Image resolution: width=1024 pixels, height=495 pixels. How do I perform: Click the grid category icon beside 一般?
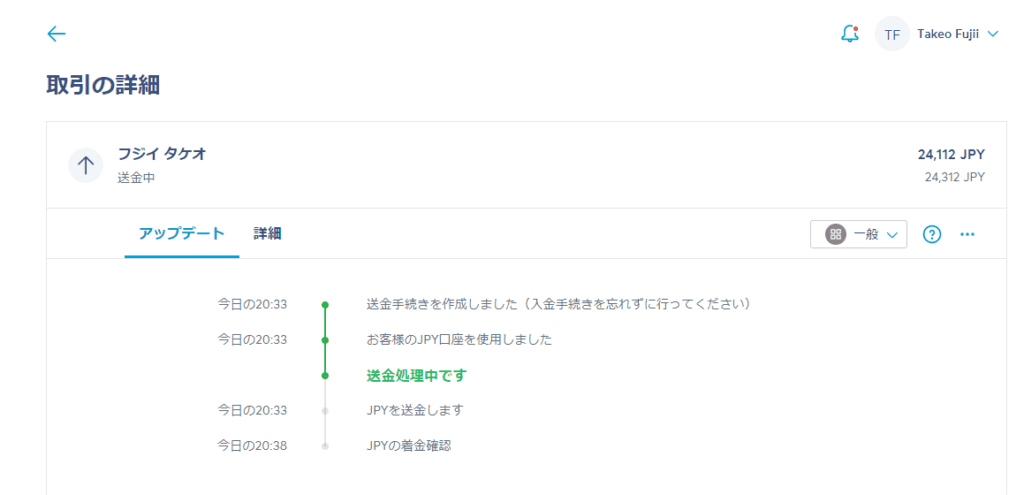tap(835, 234)
